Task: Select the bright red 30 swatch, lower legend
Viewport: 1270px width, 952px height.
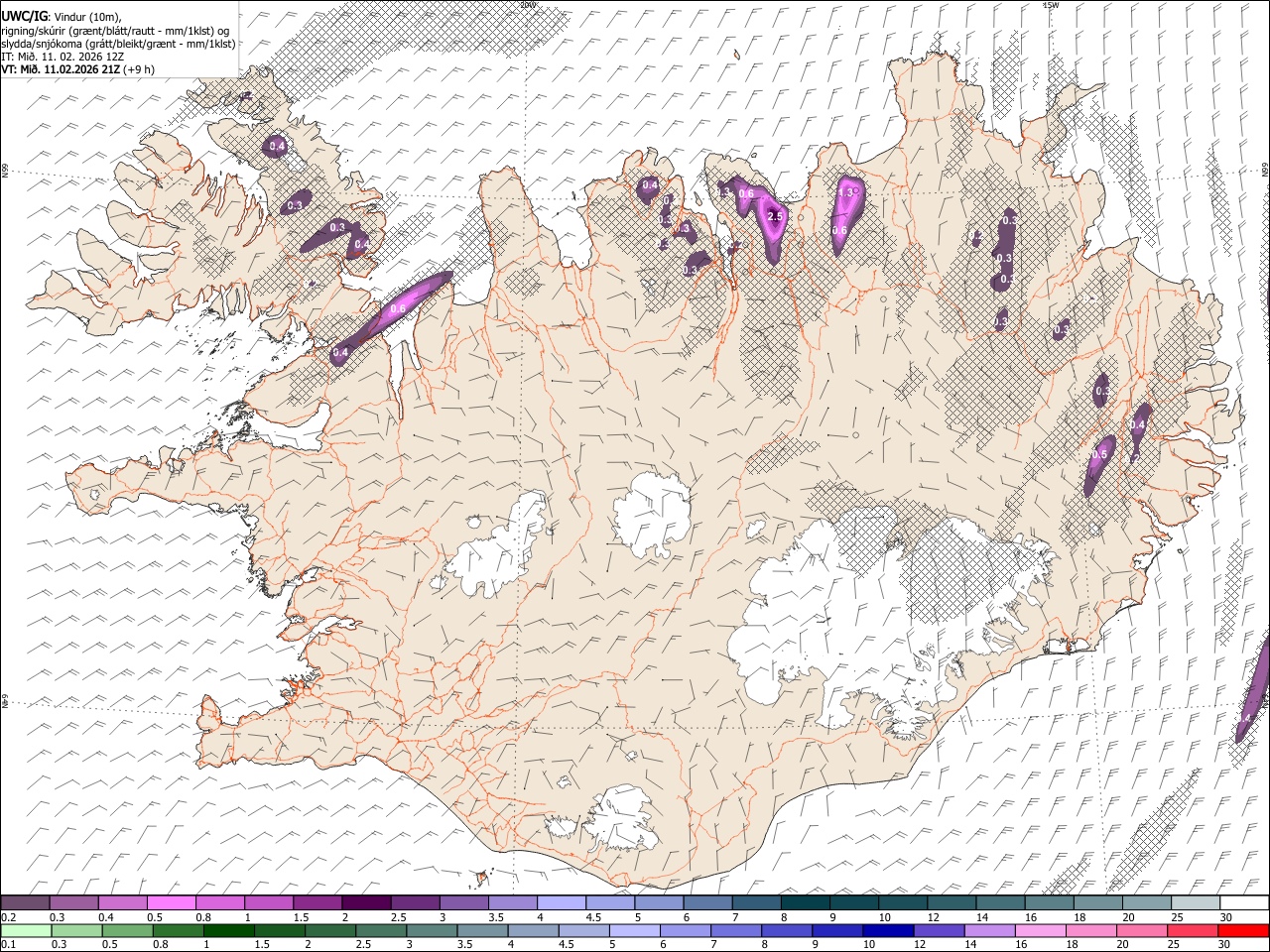Action: [1242, 930]
